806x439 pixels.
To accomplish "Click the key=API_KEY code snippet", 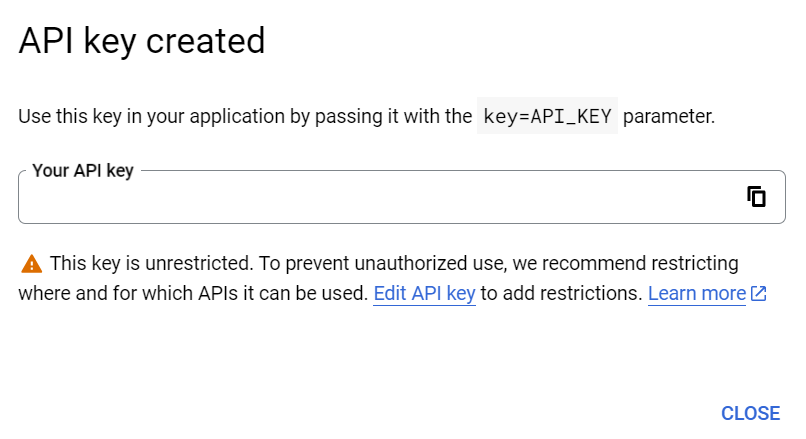I will 548,116.
